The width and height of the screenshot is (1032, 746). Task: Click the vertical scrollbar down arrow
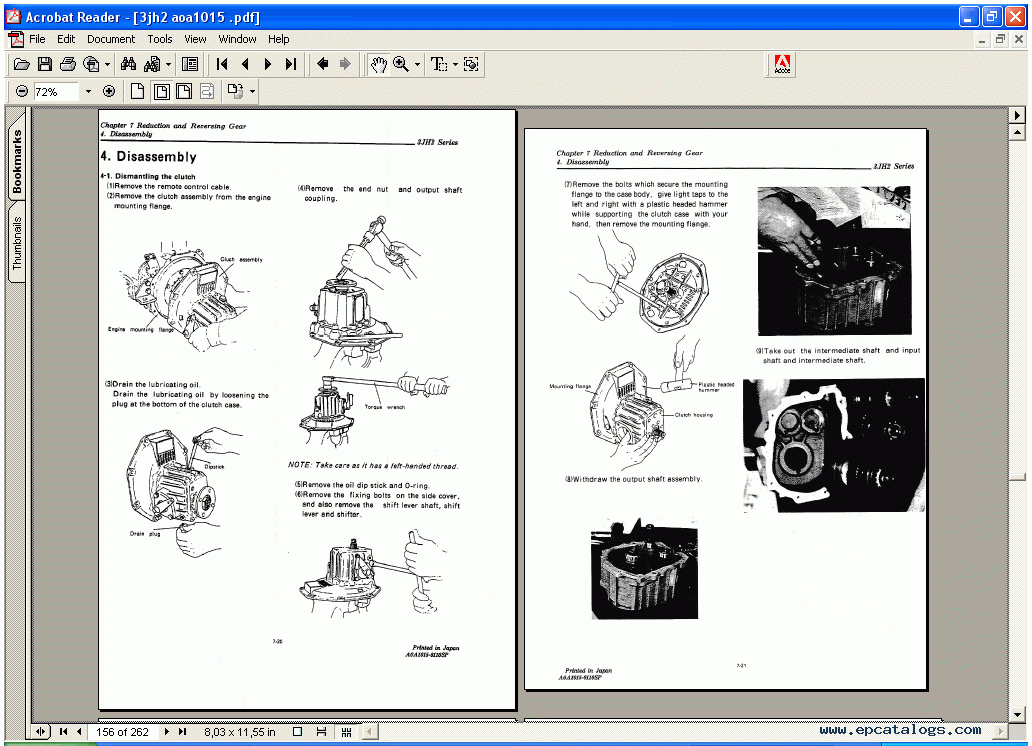point(1018,714)
